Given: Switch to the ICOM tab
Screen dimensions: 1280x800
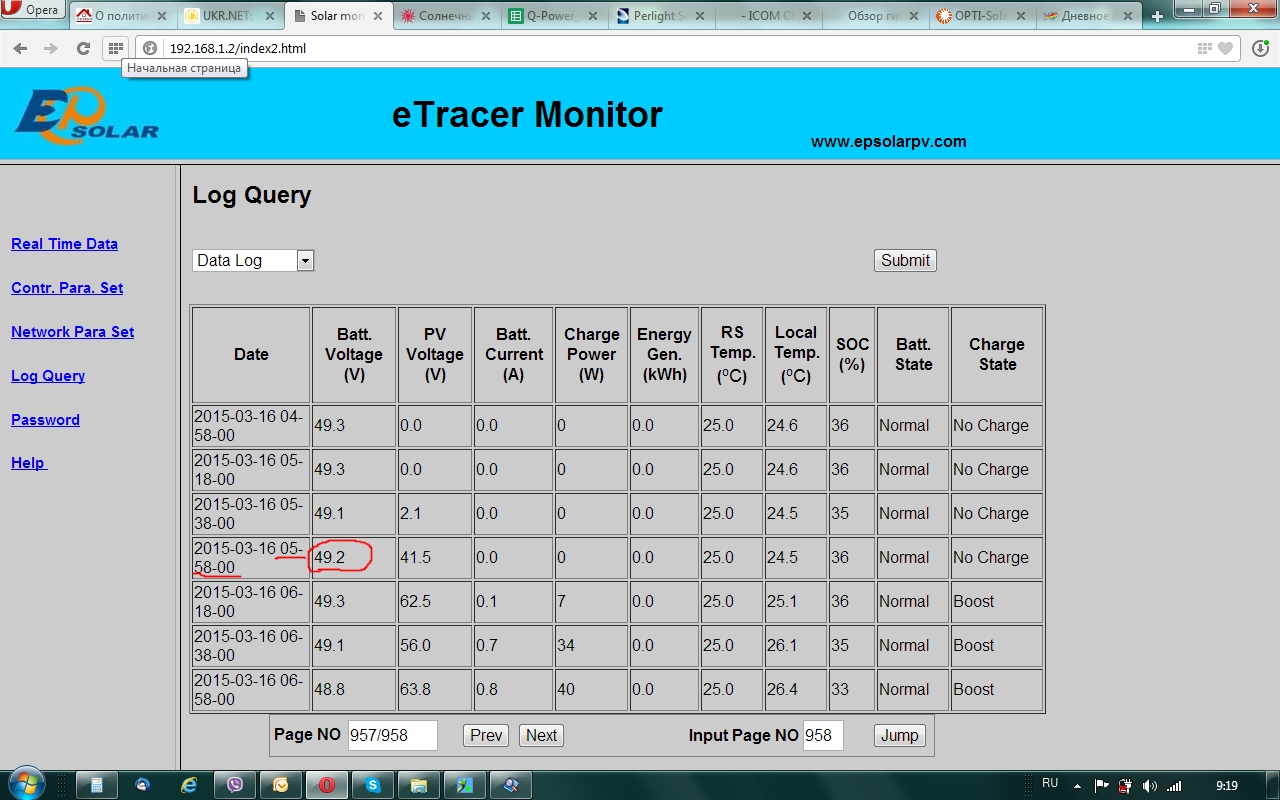Looking at the screenshot, I should coord(768,16).
